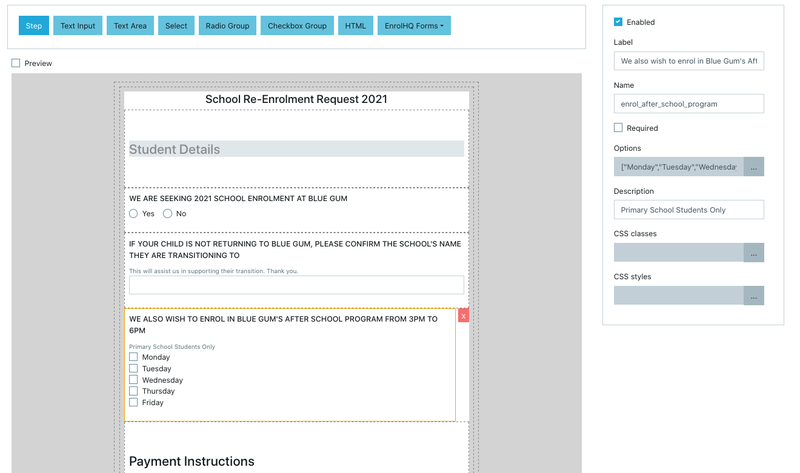Select the Yes radio option
Viewport: 800px width, 473px height.
134,213
